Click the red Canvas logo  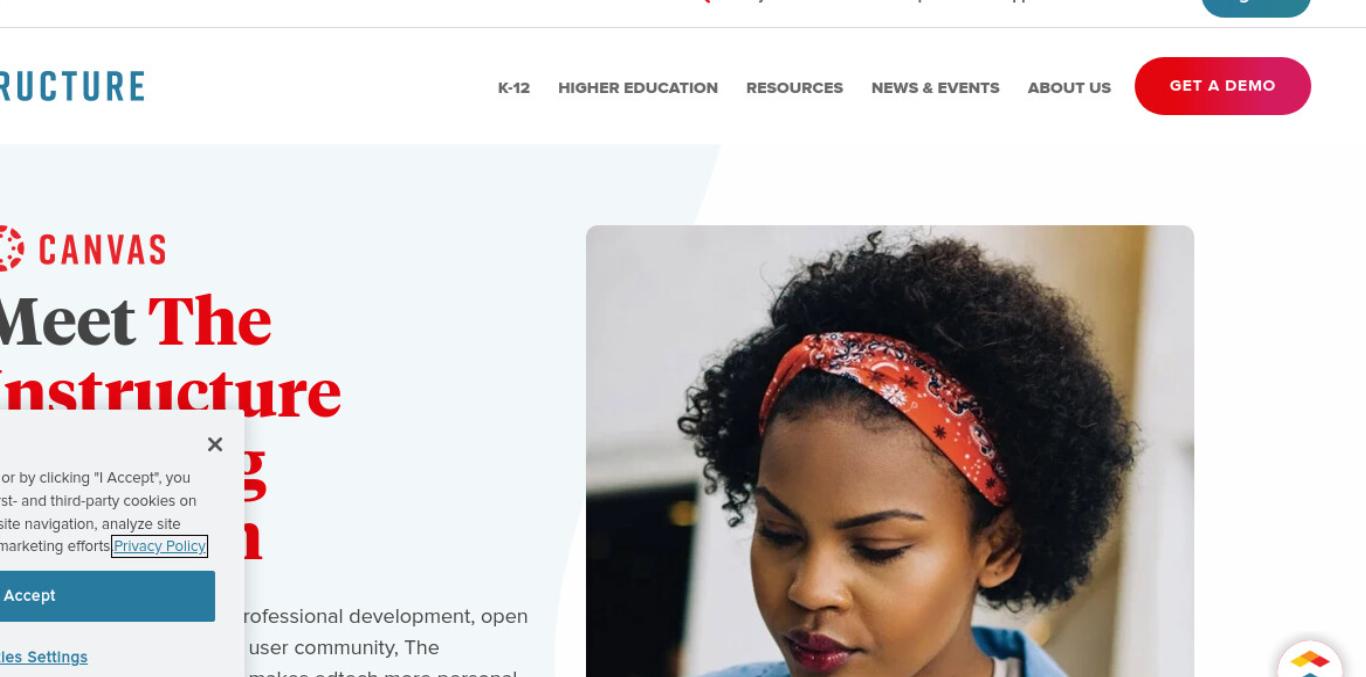coord(82,249)
